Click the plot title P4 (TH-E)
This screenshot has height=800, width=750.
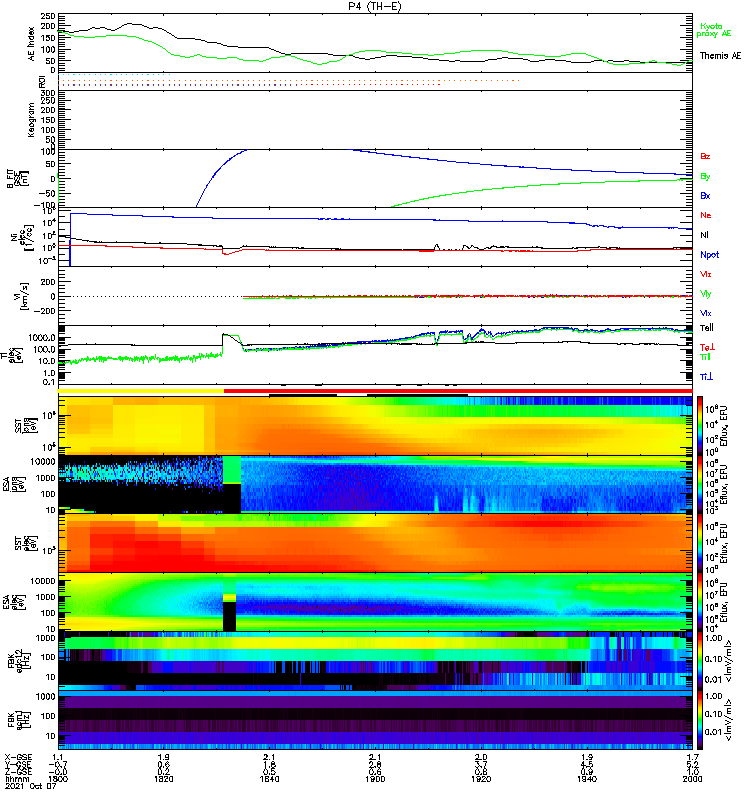click(375, 6)
